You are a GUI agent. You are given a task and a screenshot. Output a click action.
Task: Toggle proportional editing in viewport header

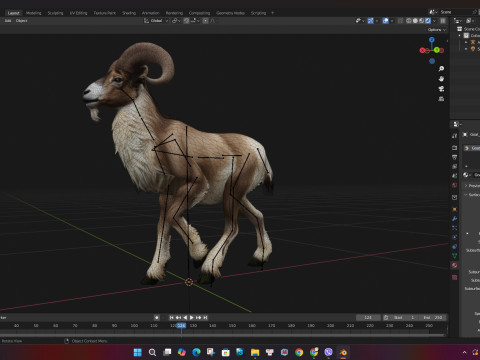tap(205, 21)
